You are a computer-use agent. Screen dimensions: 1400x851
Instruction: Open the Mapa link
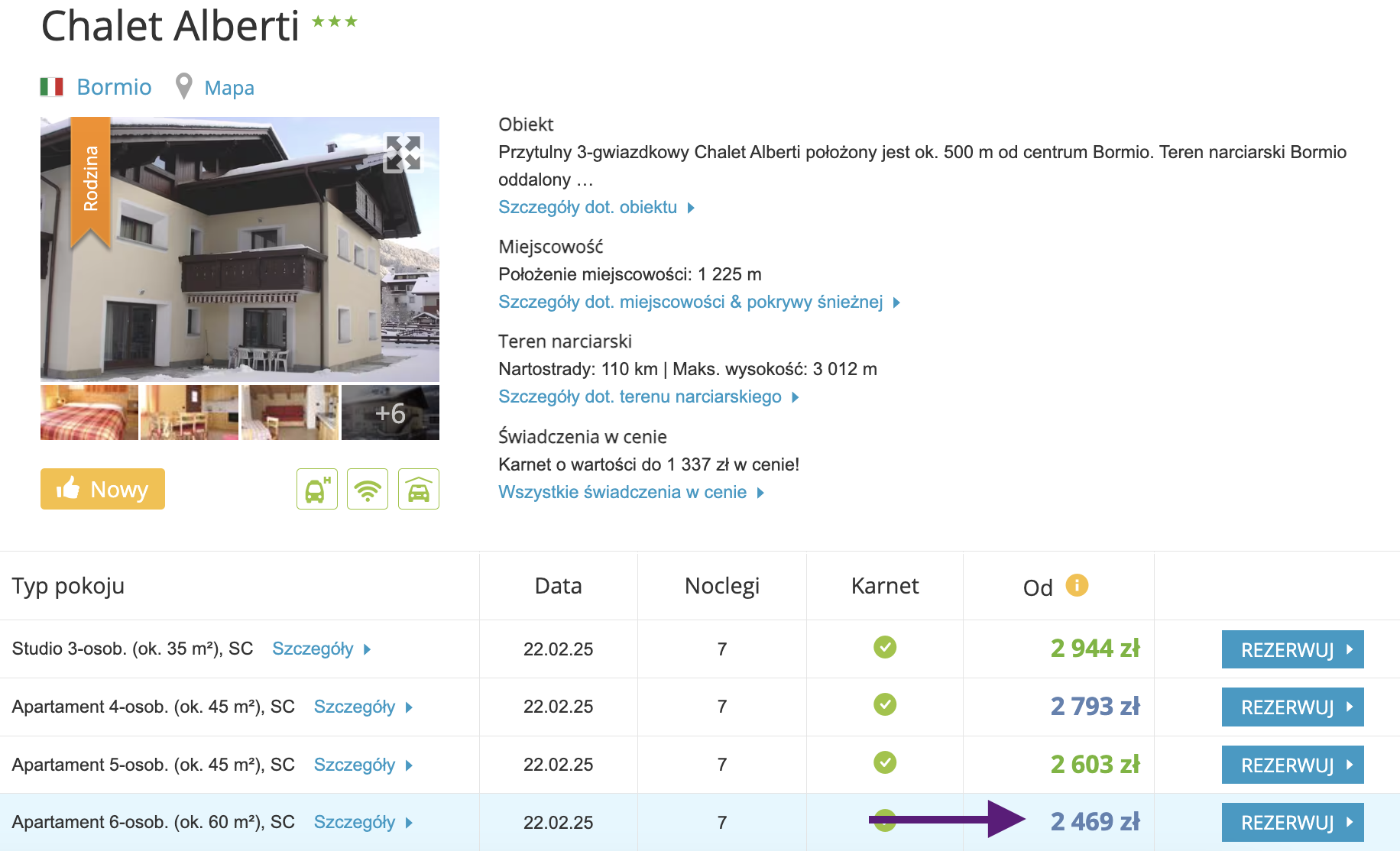229,88
